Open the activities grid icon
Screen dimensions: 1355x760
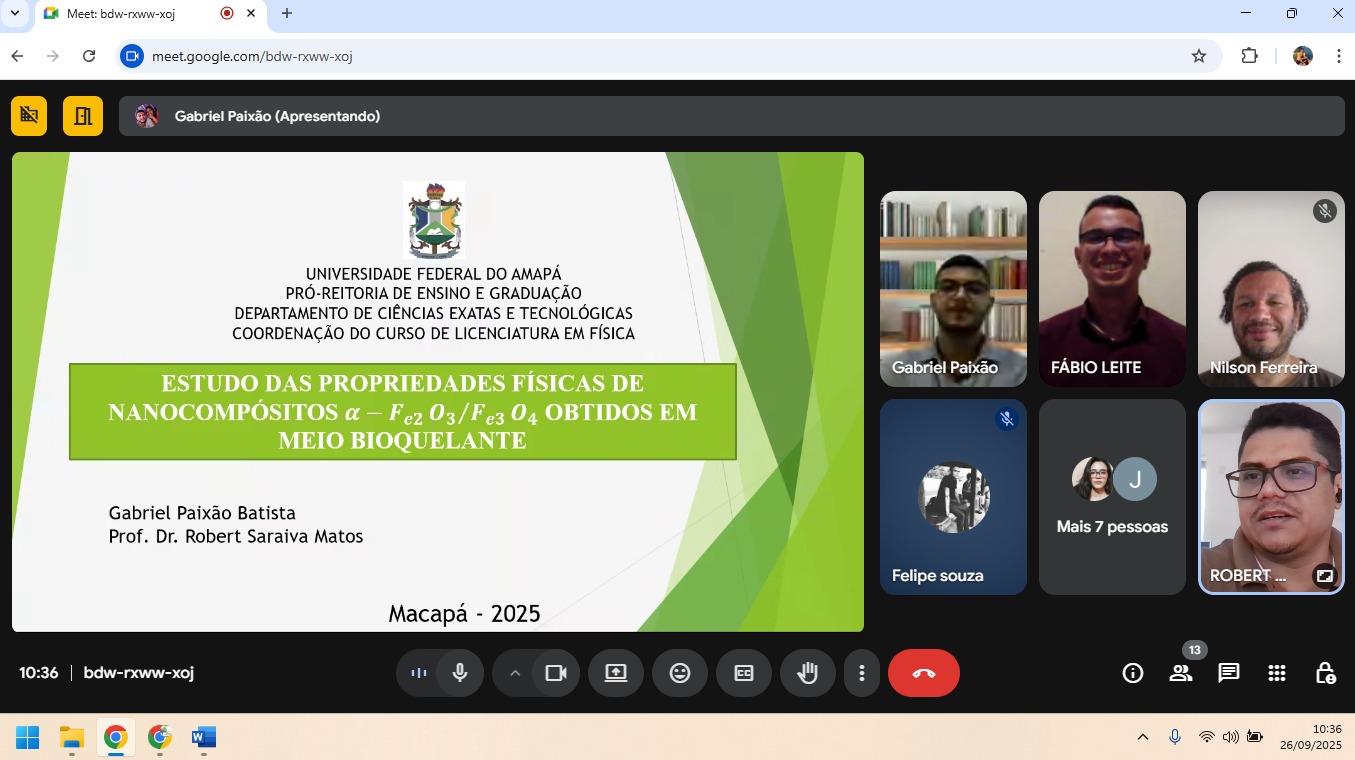tap(1277, 673)
